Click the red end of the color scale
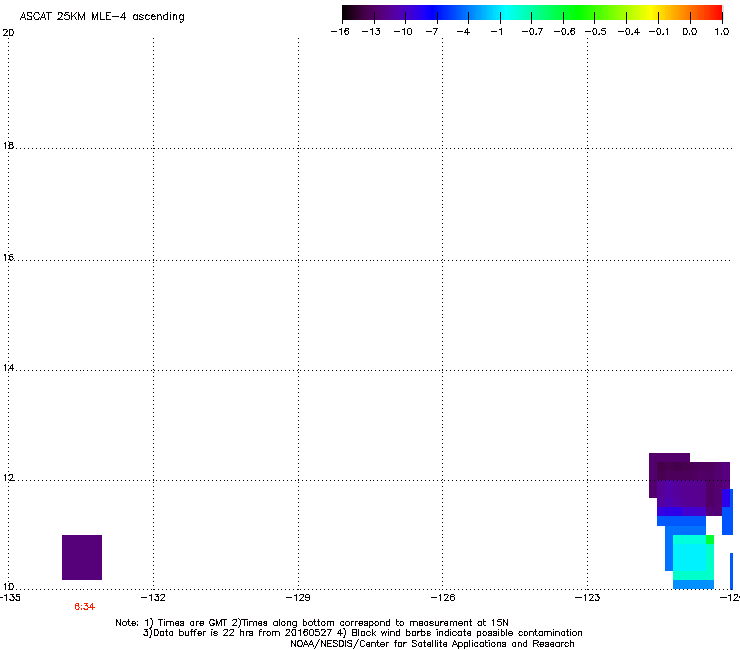740x650 pixels. click(715, 13)
